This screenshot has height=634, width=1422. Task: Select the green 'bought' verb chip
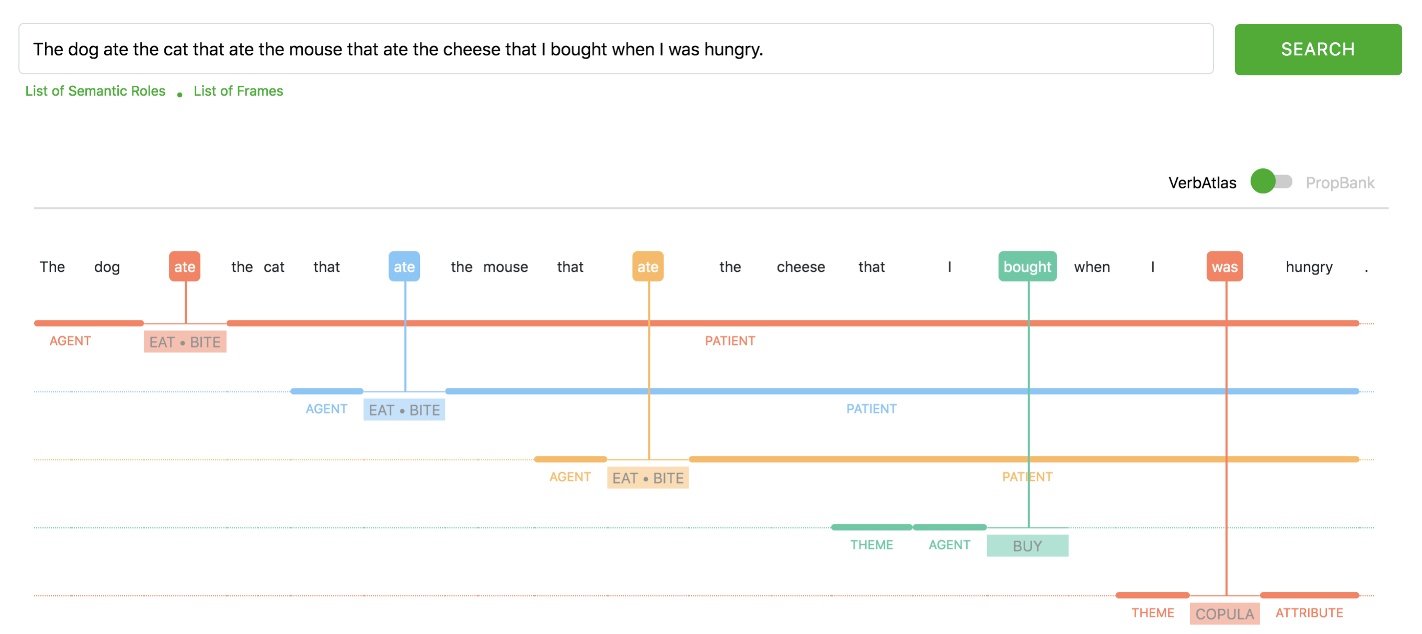[x=1027, y=267]
